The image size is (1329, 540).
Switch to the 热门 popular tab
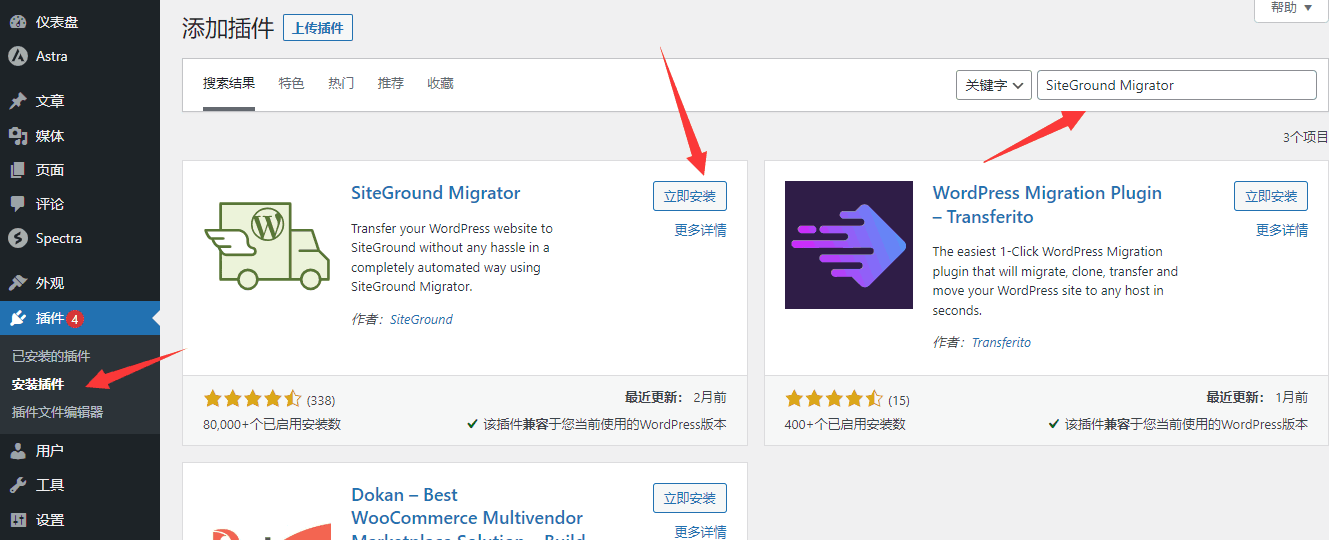(341, 84)
